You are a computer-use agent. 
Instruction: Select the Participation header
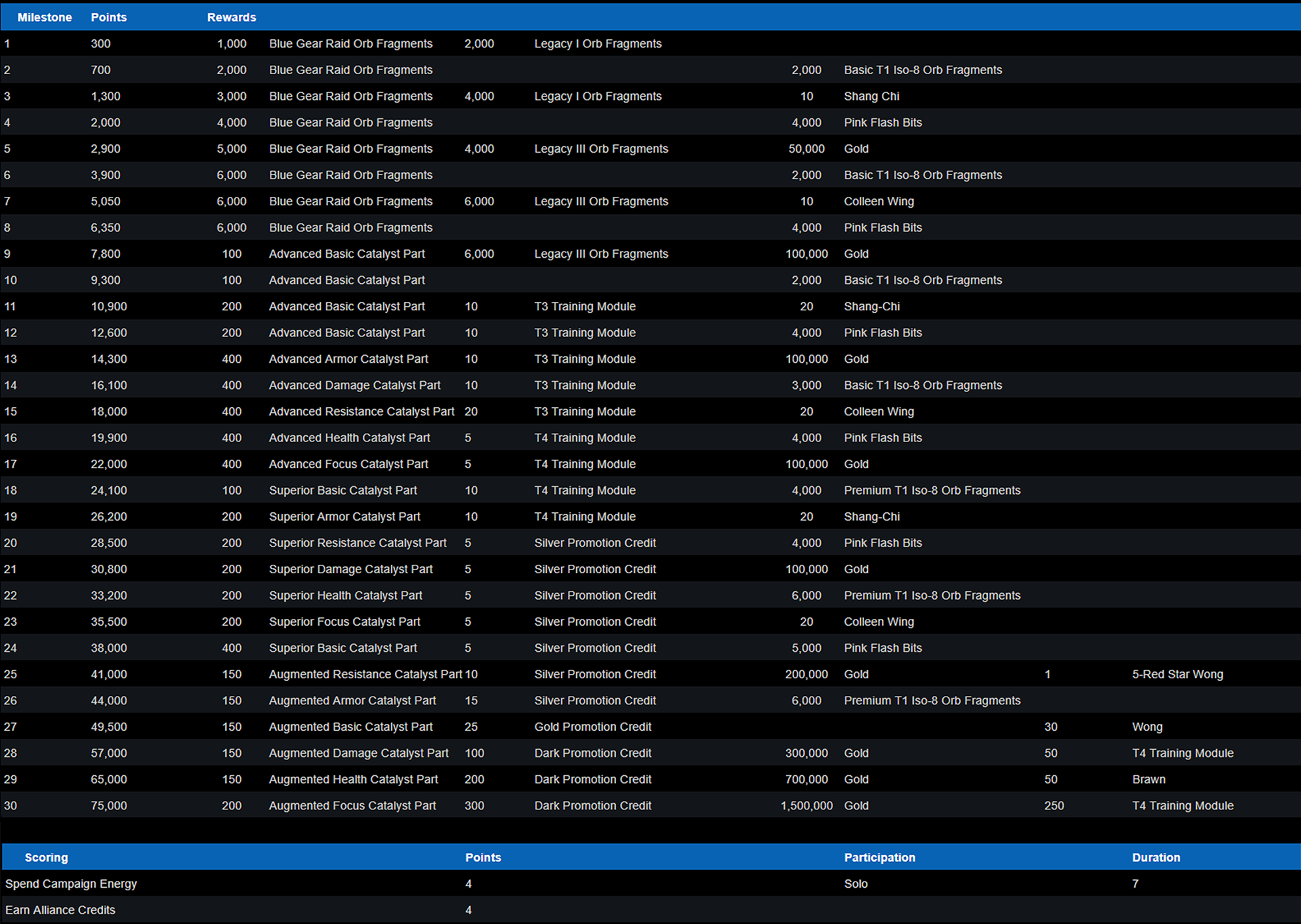pyautogui.click(x=880, y=858)
